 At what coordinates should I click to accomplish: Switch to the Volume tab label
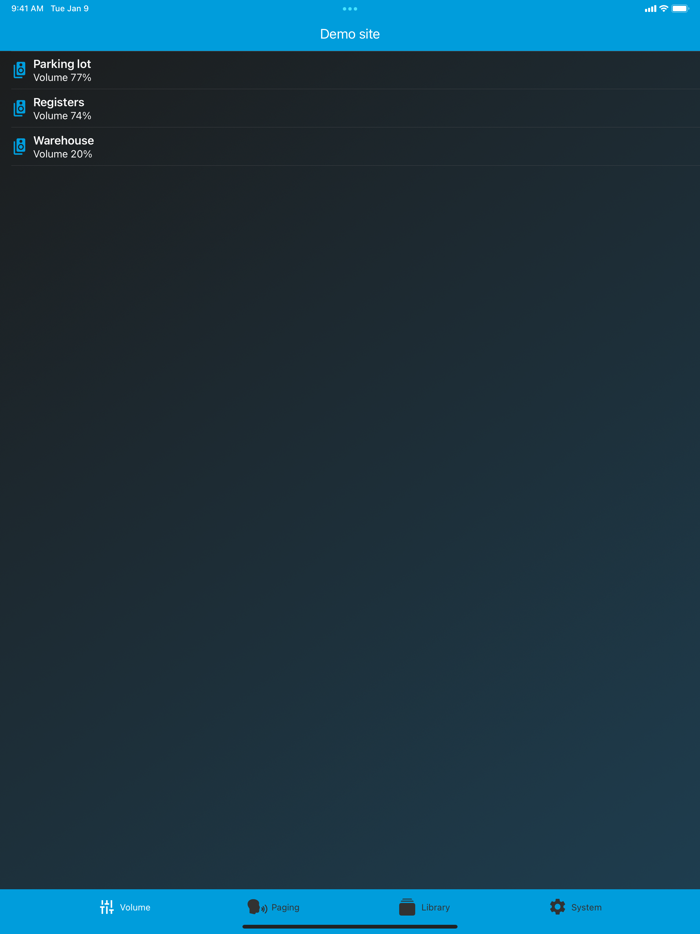click(x=135, y=907)
